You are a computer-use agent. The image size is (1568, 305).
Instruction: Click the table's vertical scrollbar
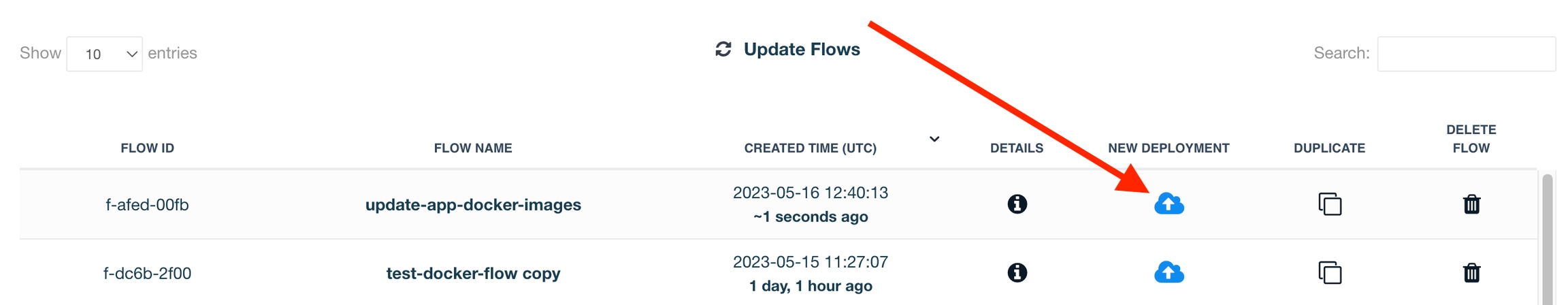coord(1547,238)
